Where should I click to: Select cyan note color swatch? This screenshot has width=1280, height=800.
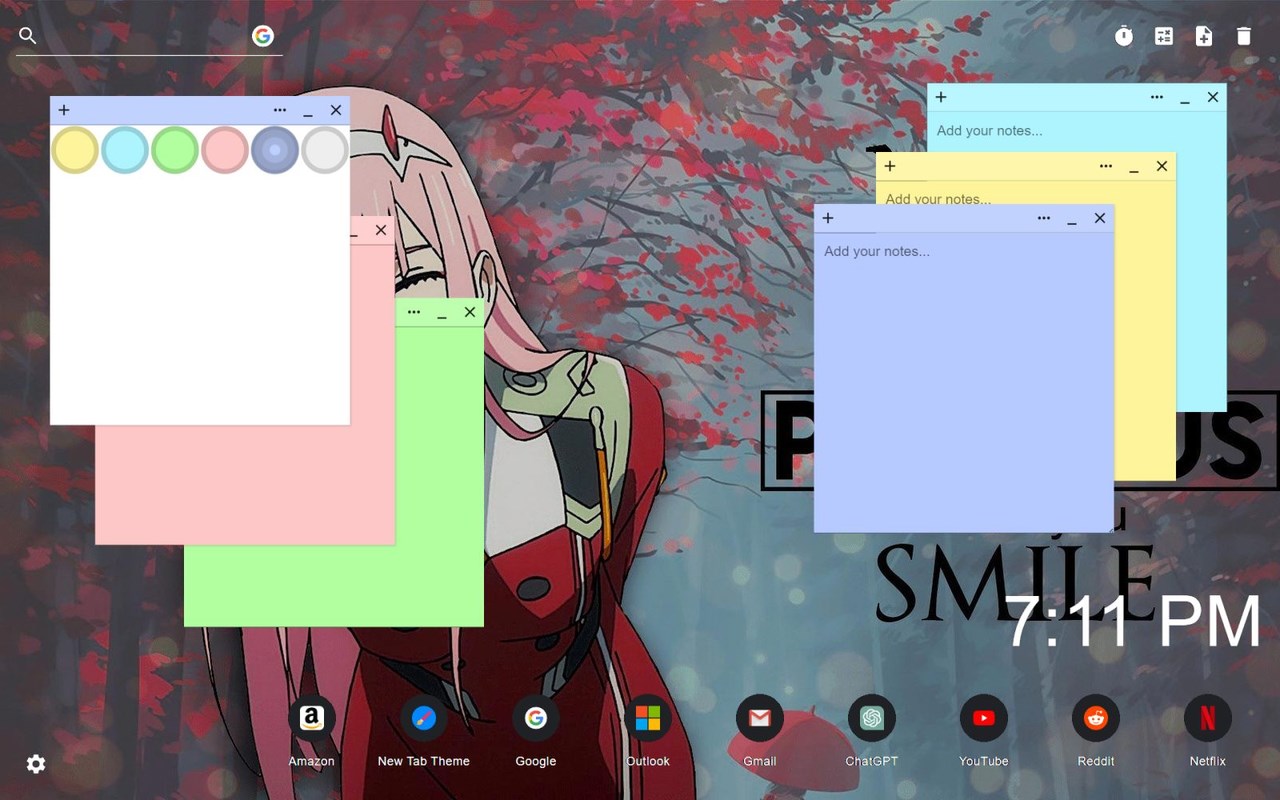(x=125, y=150)
